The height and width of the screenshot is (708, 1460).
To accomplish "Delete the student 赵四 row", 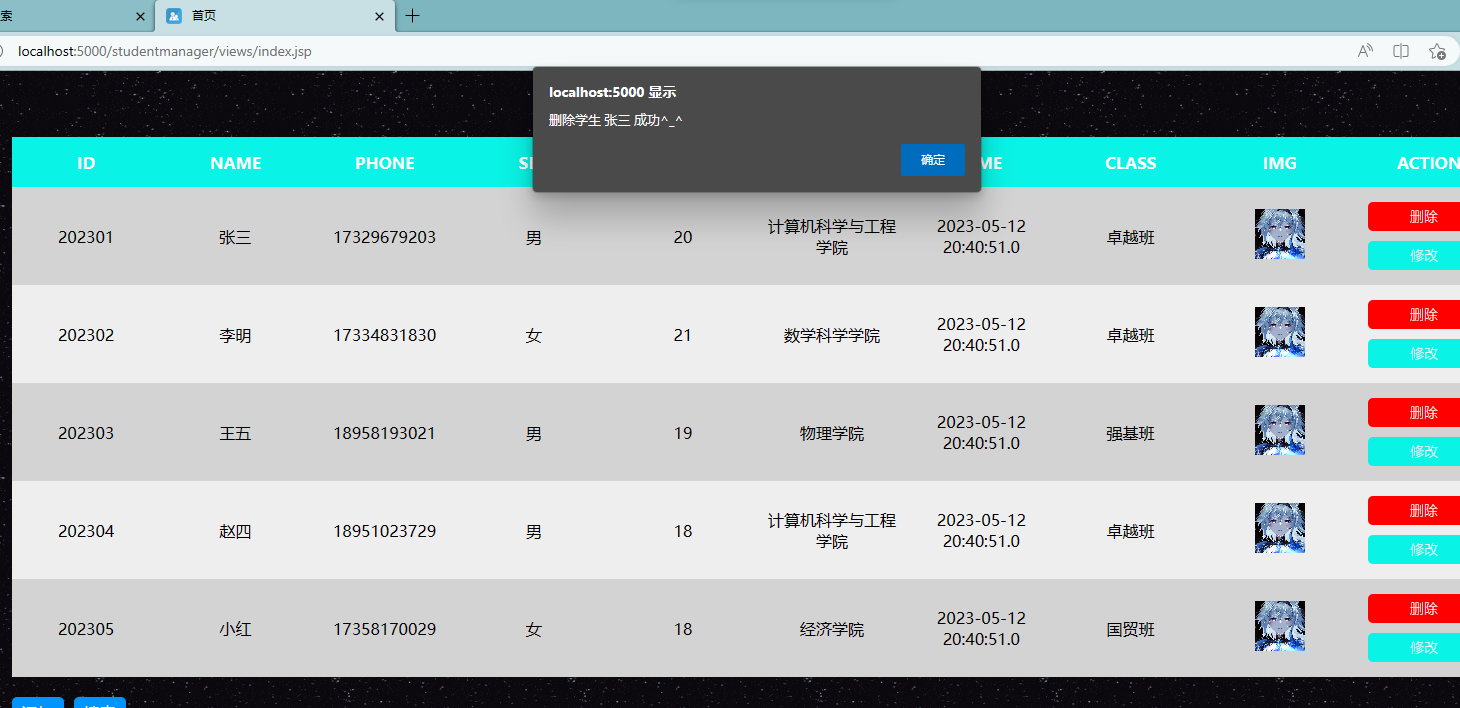I will (x=1414, y=511).
